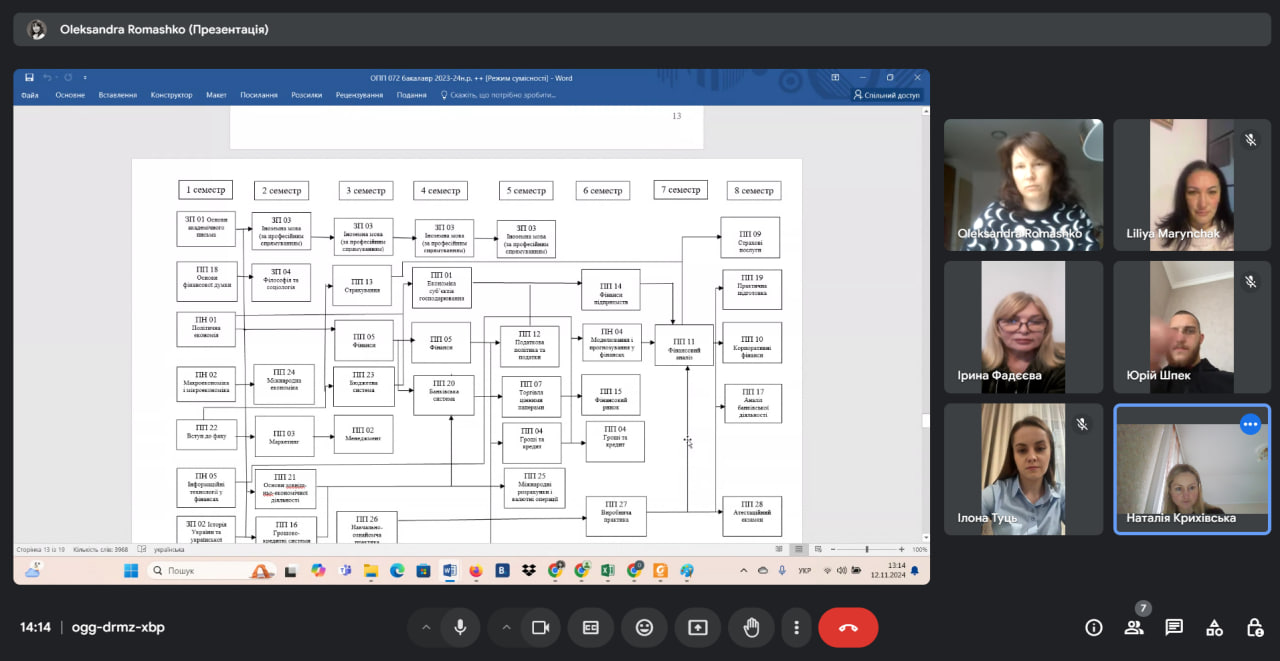Open the Вставлення ribbon tab in Word
The height and width of the screenshot is (661, 1280).
(x=118, y=95)
